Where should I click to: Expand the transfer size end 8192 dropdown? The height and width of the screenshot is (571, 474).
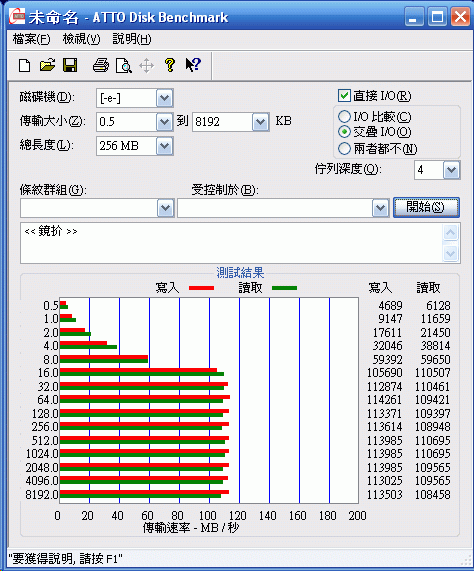pyautogui.click(x=260, y=122)
